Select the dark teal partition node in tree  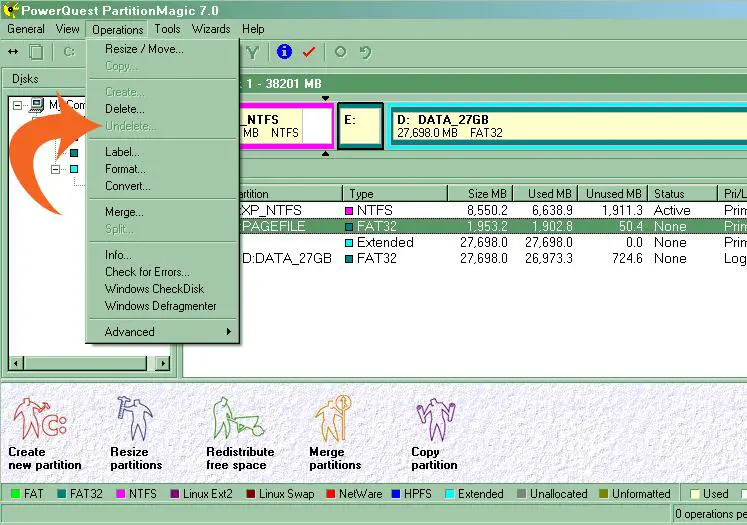[x=74, y=153]
